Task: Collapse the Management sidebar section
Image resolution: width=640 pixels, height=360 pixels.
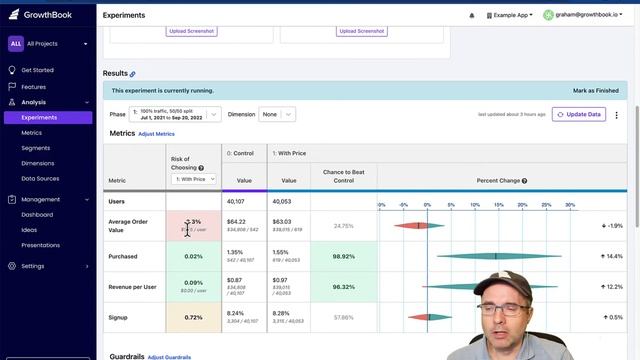Action: click(x=87, y=200)
